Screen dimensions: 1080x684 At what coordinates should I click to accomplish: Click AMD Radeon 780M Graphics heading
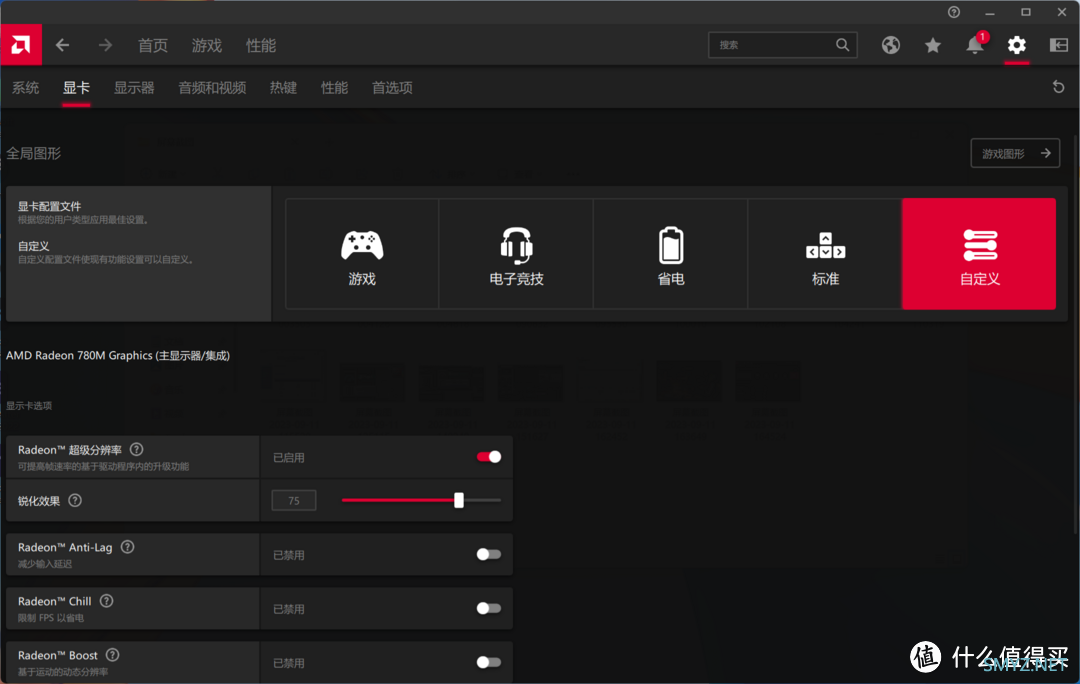tap(118, 355)
